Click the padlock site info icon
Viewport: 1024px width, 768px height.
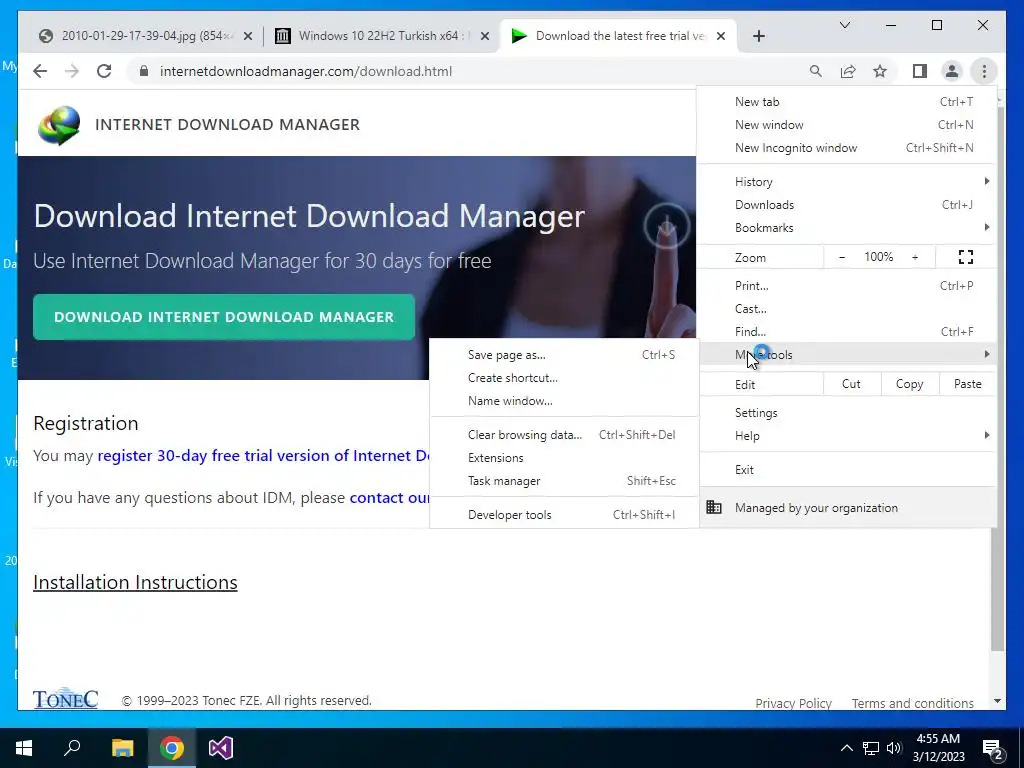click(x=144, y=71)
